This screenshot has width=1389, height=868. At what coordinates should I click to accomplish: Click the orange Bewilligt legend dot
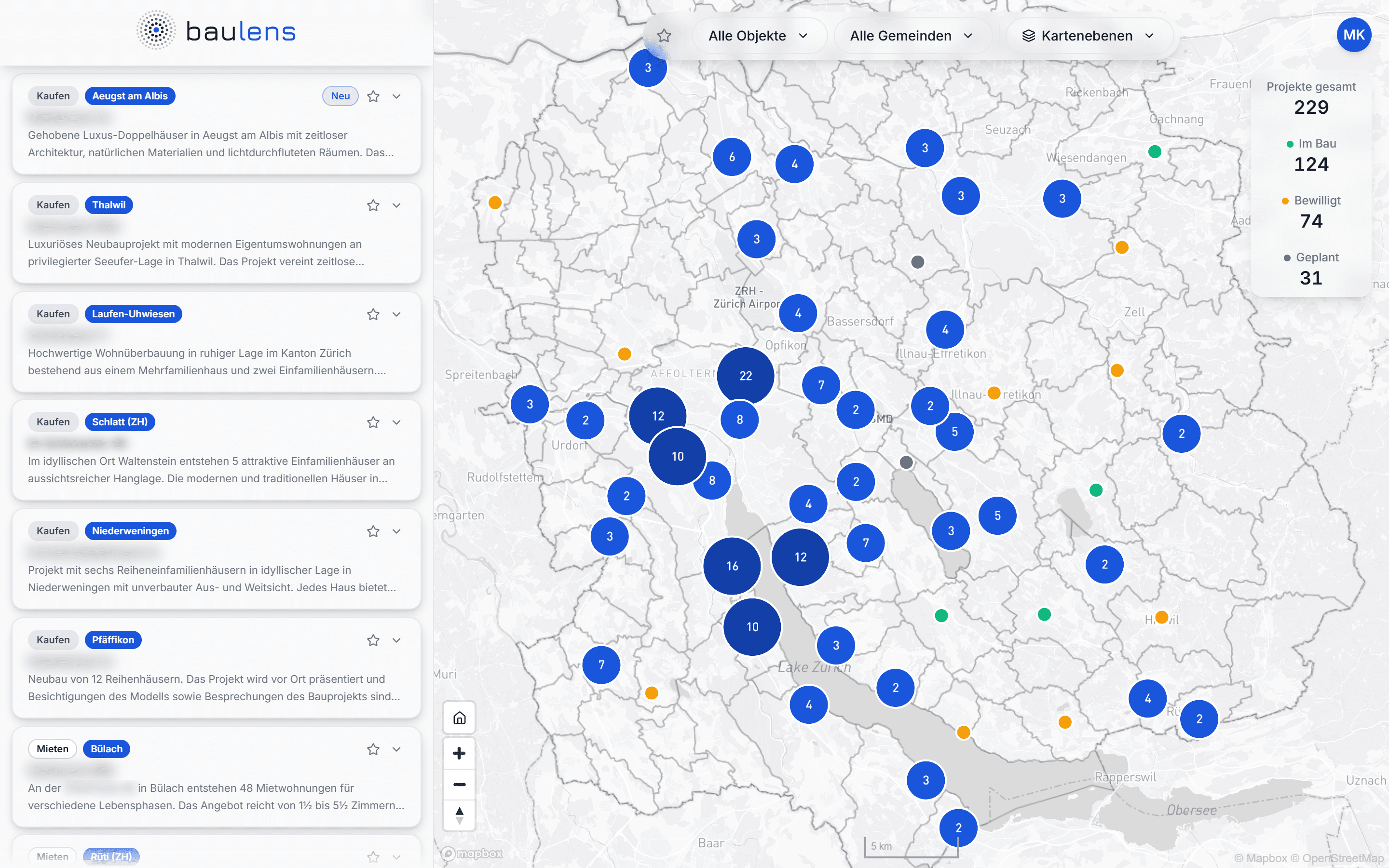[1285, 201]
